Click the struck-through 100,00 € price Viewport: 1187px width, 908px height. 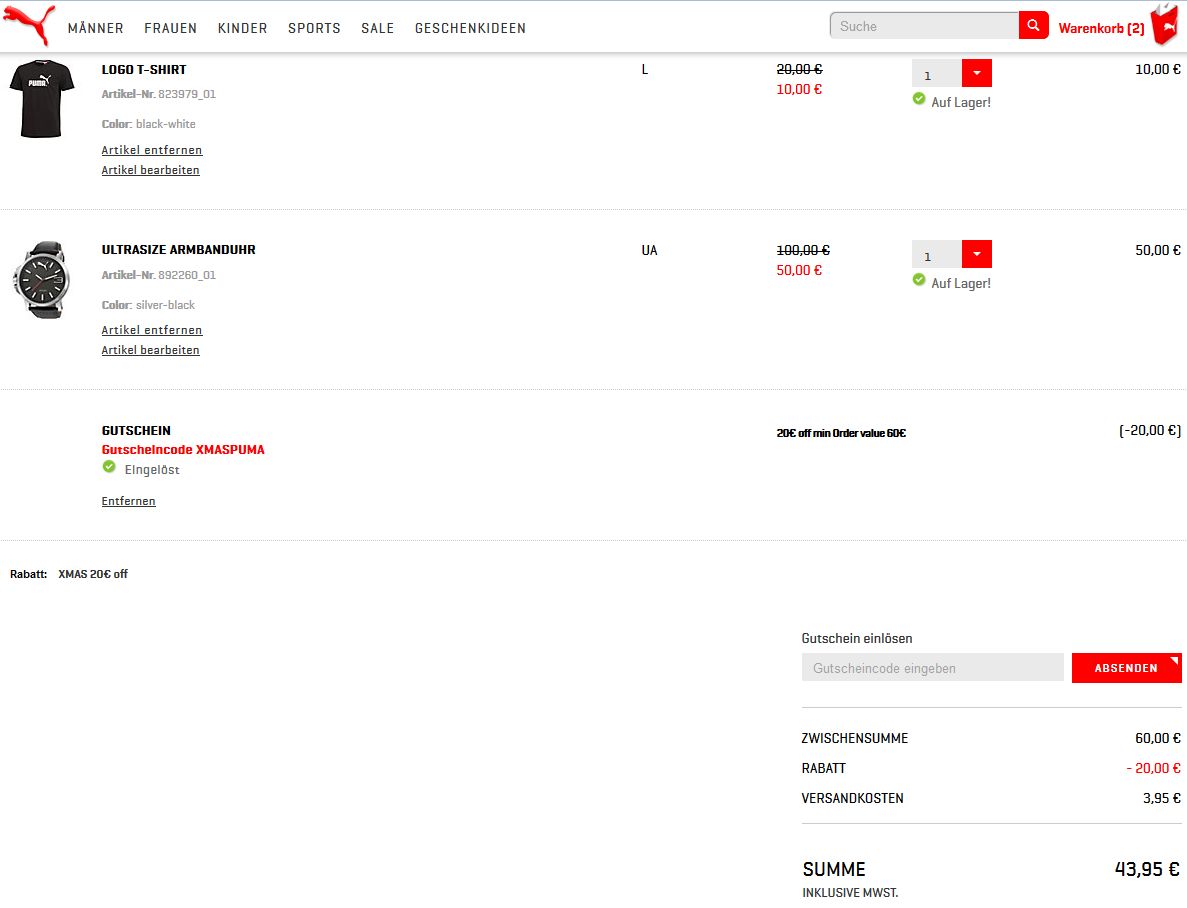pos(803,250)
